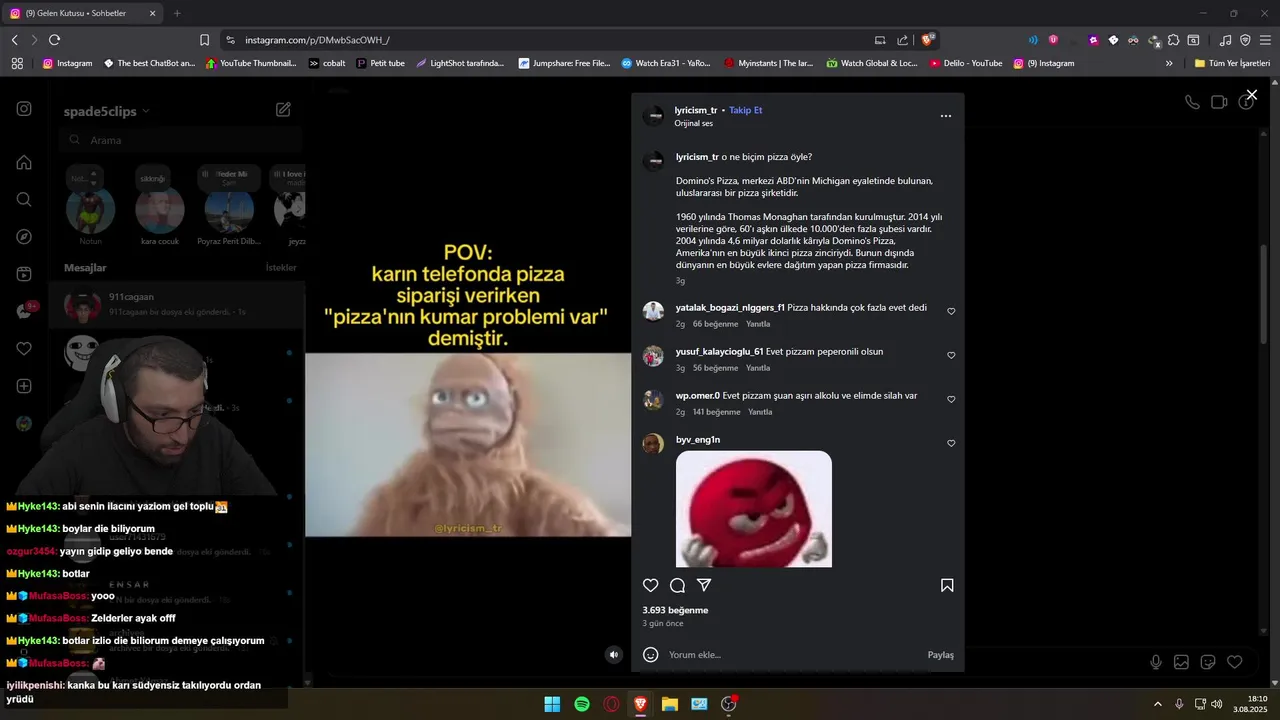The image size is (1280, 720).
Task: Open byv_eng1n's red emoji GIF comment
Action: [x=754, y=509]
